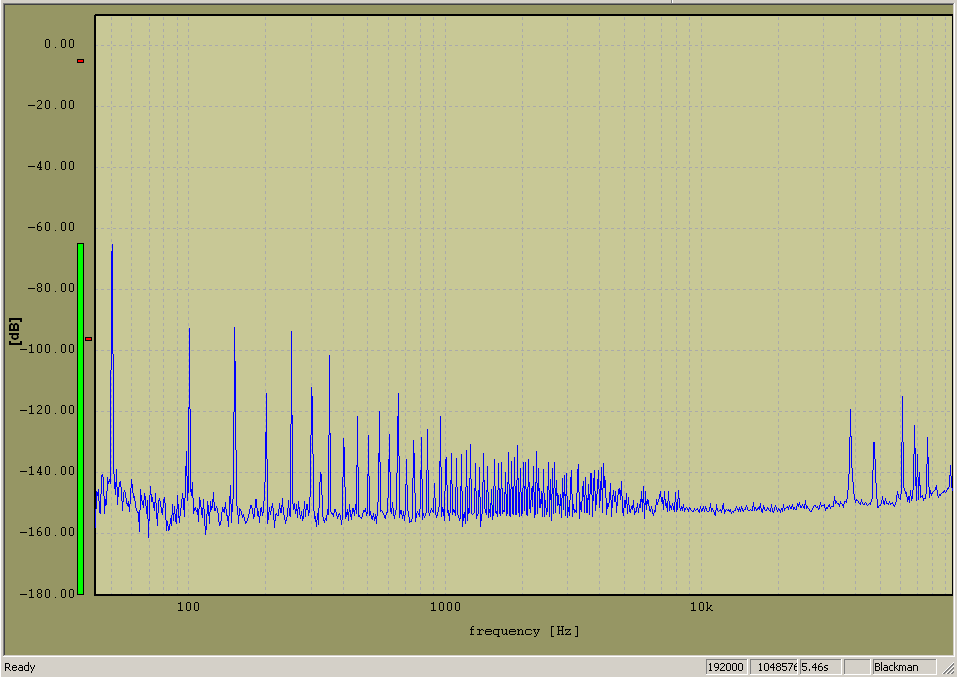Click the red level marker near -100 dB
This screenshot has height=677, width=957.
(x=88, y=339)
